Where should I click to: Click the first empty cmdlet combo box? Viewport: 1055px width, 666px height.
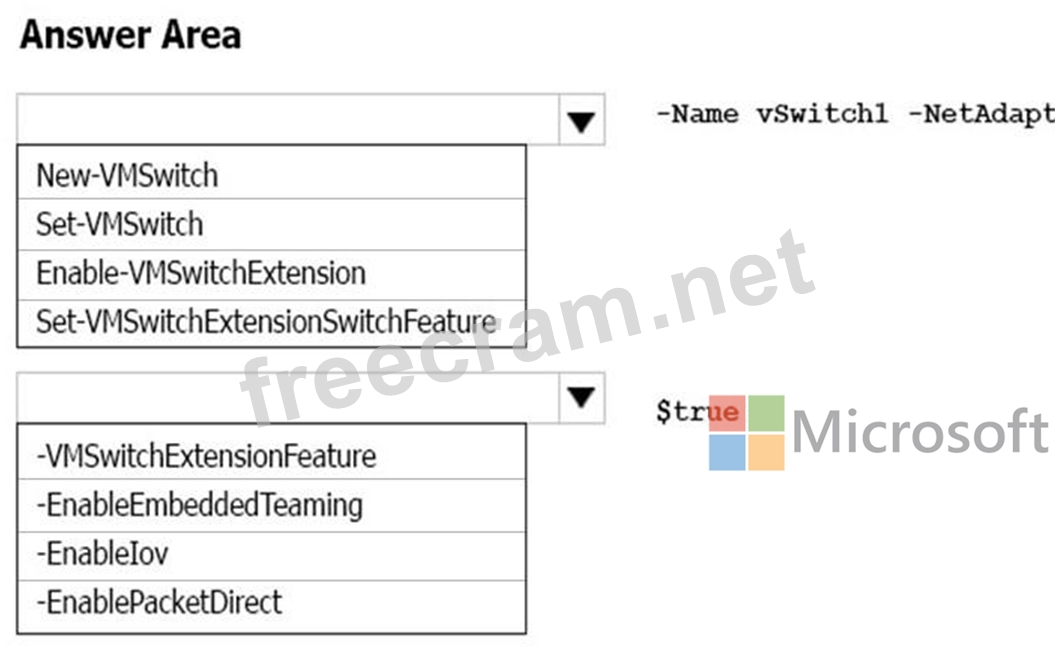[288, 120]
